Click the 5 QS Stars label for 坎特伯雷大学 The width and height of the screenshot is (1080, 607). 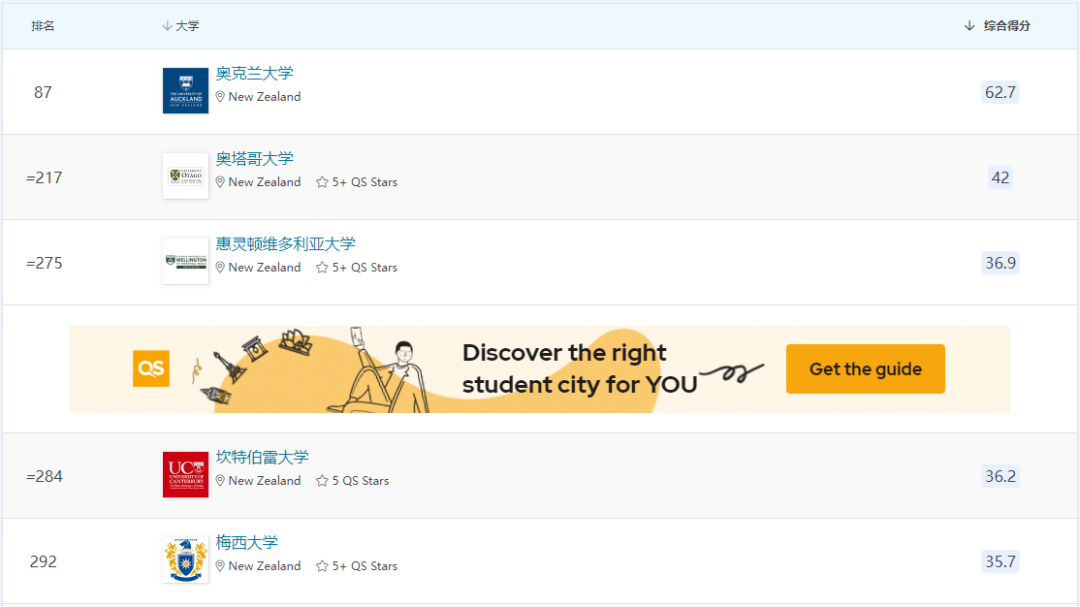(x=360, y=481)
